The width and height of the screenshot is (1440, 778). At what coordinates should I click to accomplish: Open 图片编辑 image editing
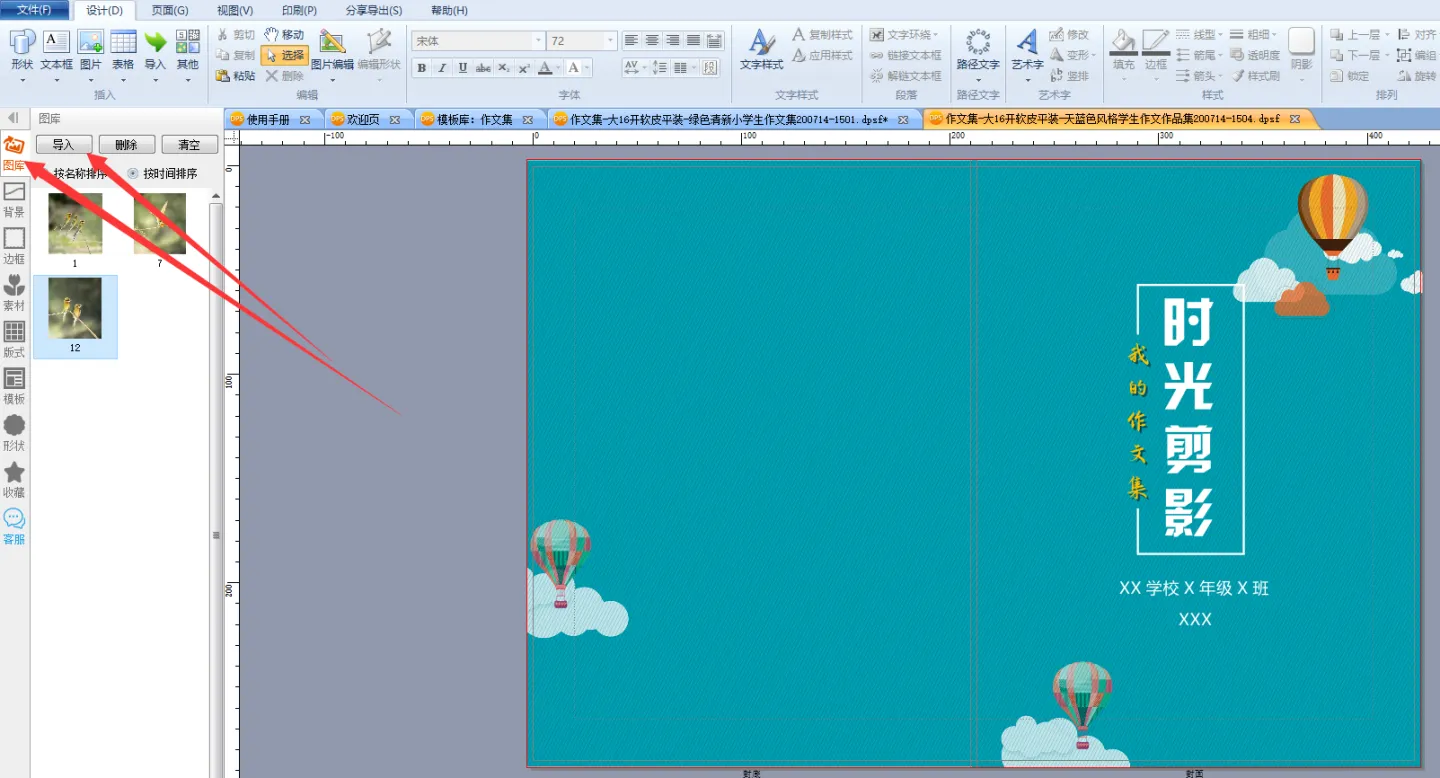click(x=332, y=50)
